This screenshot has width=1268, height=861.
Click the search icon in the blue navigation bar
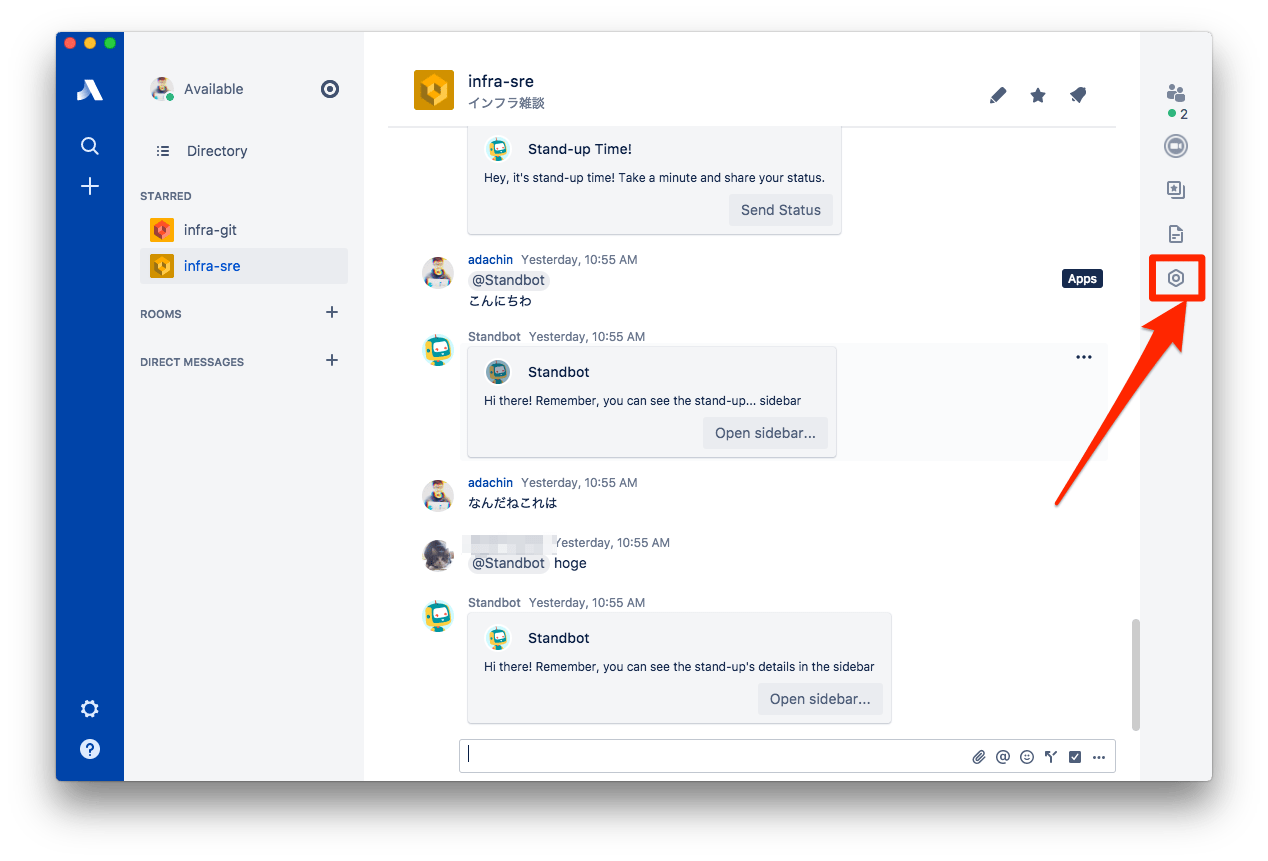coord(90,147)
